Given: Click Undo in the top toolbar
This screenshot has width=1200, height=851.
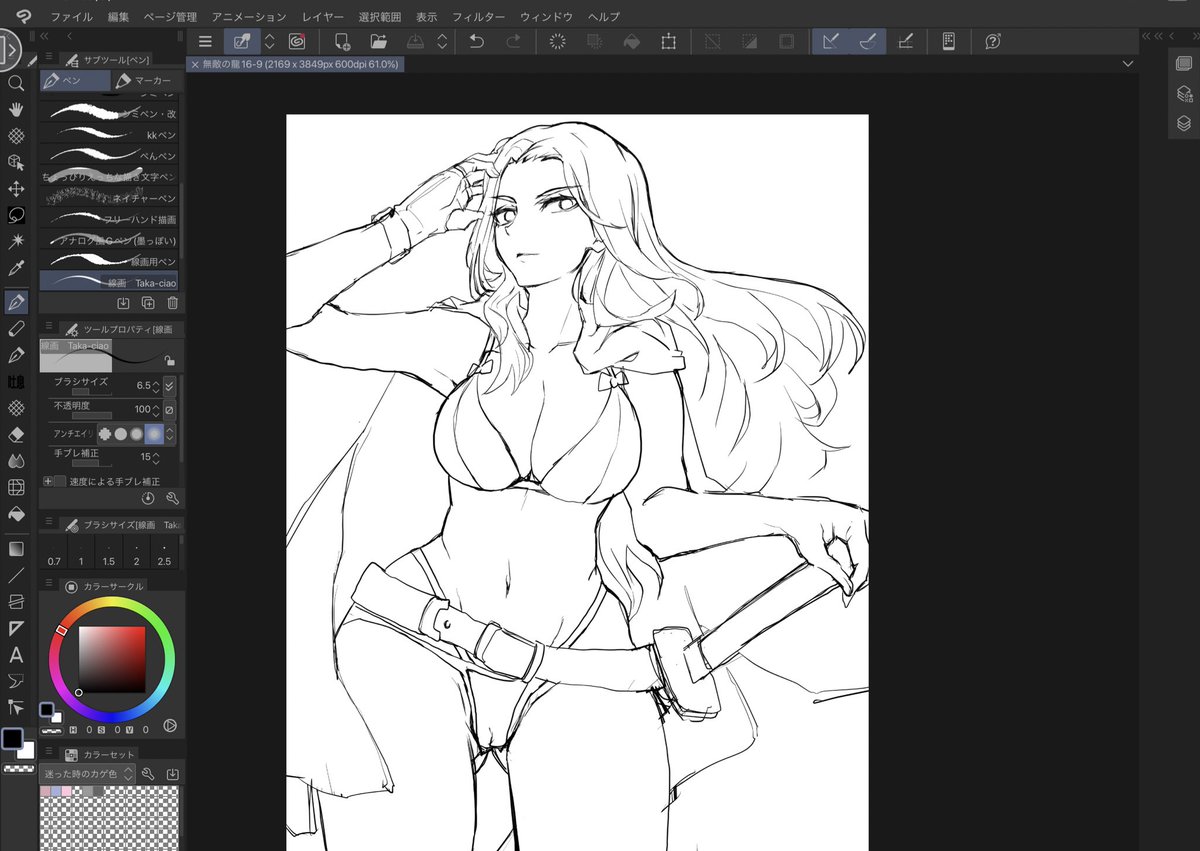Looking at the screenshot, I should (477, 41).
